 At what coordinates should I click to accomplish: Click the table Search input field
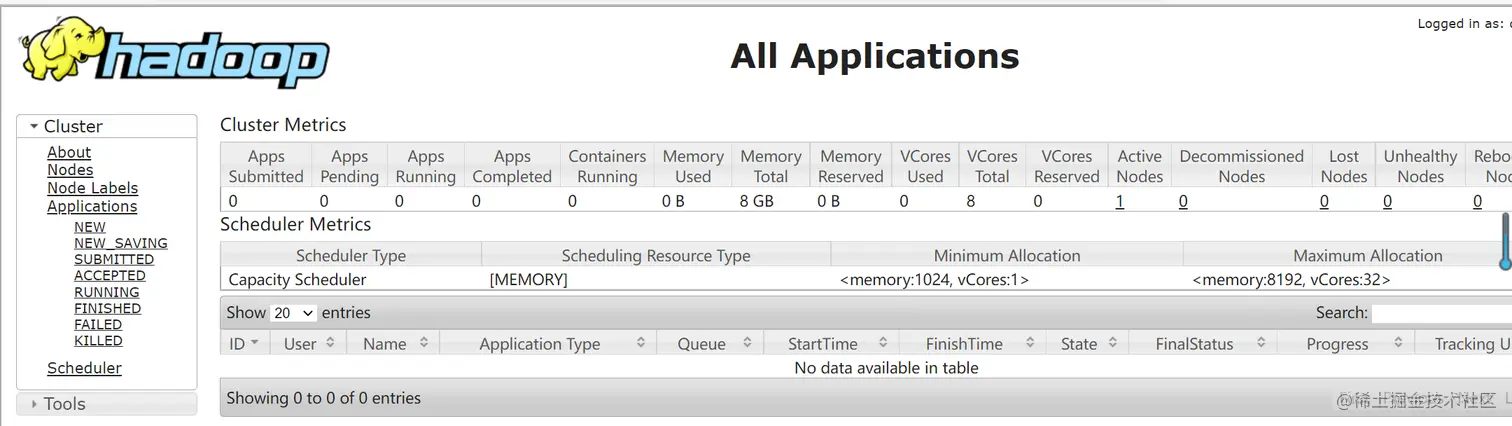point(1440,313)
